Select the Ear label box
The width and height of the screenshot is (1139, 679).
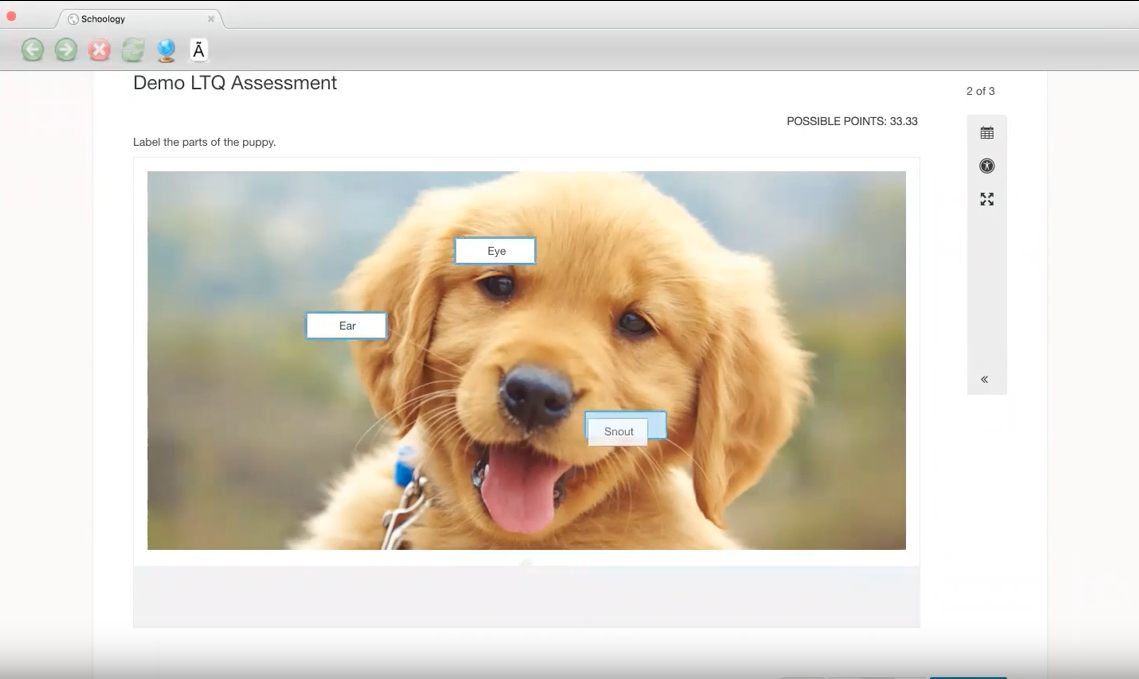point(346,326)
